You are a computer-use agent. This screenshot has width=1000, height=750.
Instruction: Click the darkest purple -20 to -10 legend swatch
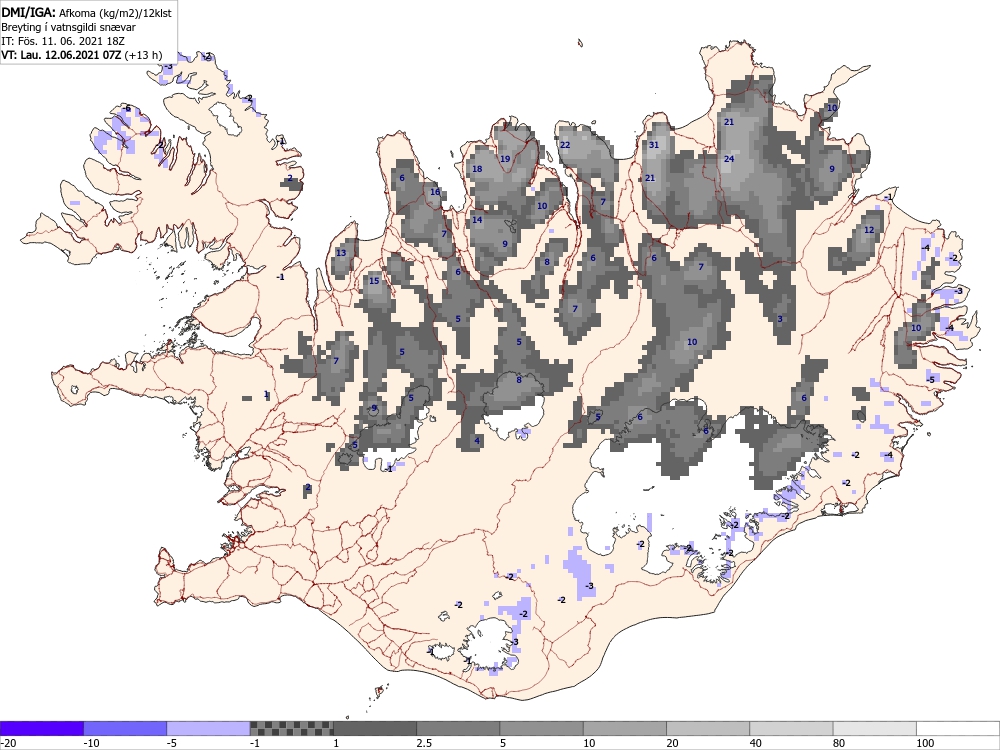click(x=41, y=728)
